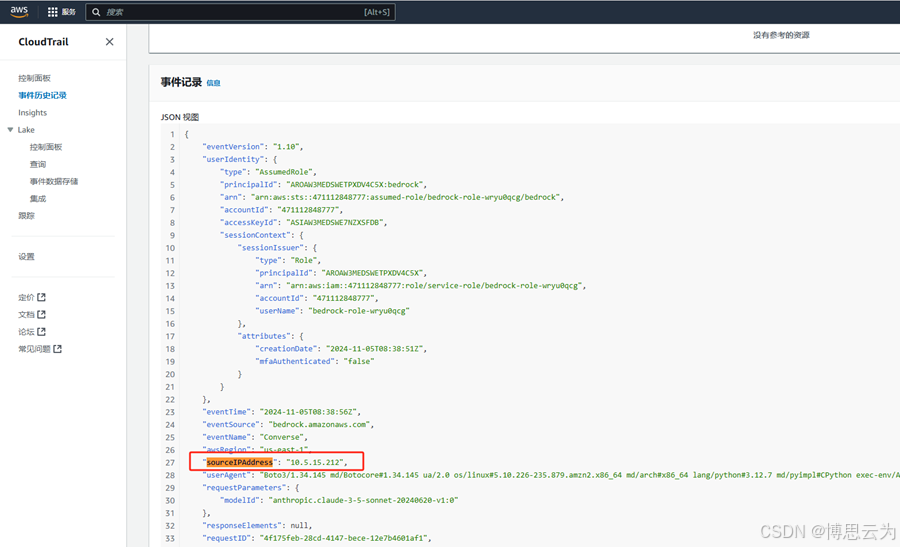Open the 常见问题 FAQ link

click(34, 349)
